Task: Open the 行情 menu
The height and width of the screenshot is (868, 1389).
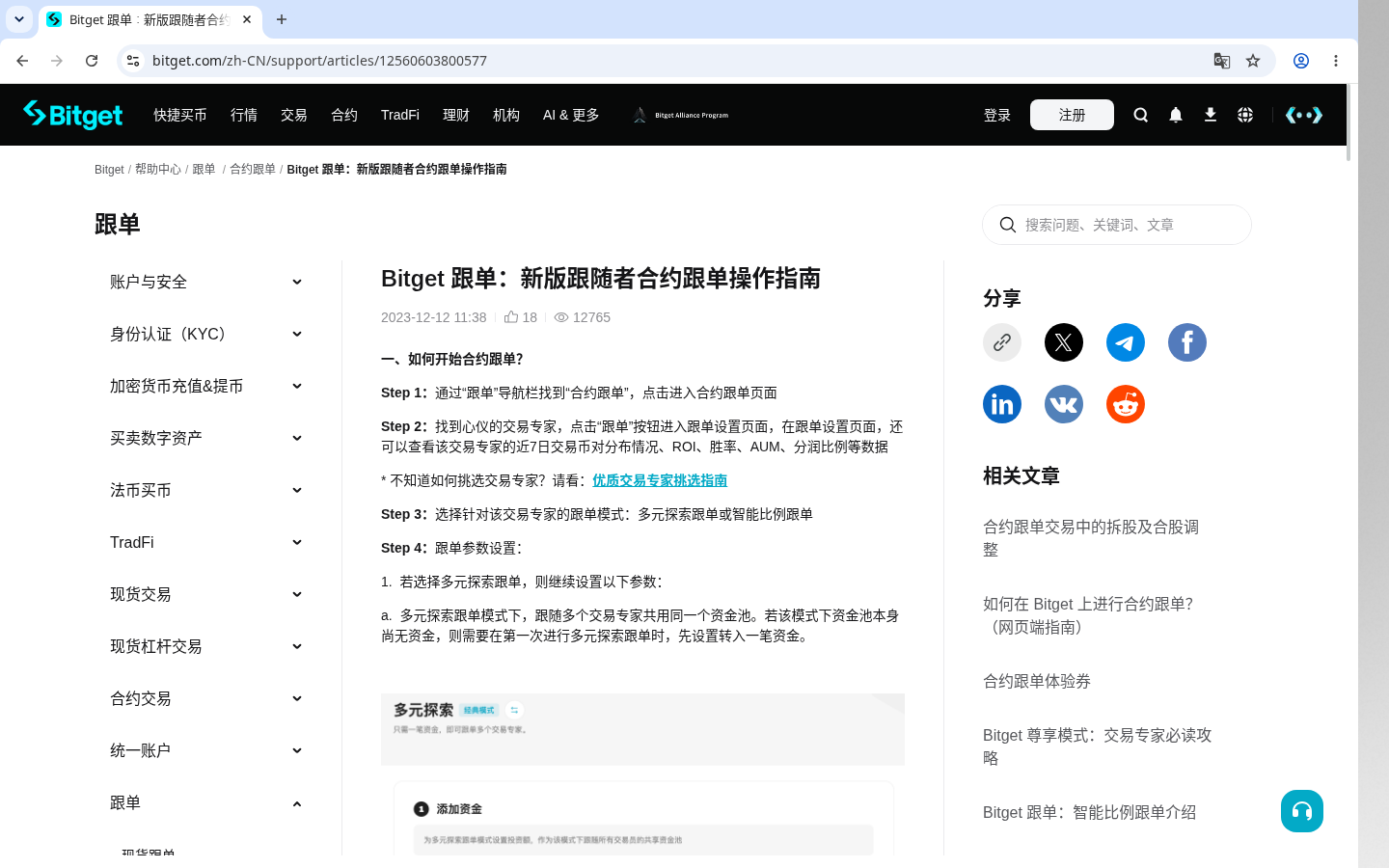Action: point(244,115)
